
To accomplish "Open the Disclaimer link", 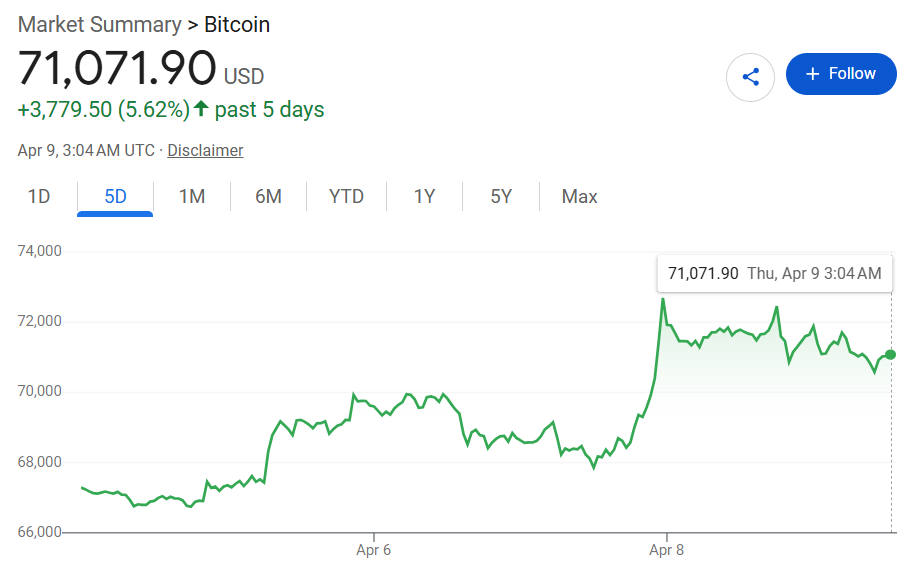I will pyautogui.click(x=205, y=151).
